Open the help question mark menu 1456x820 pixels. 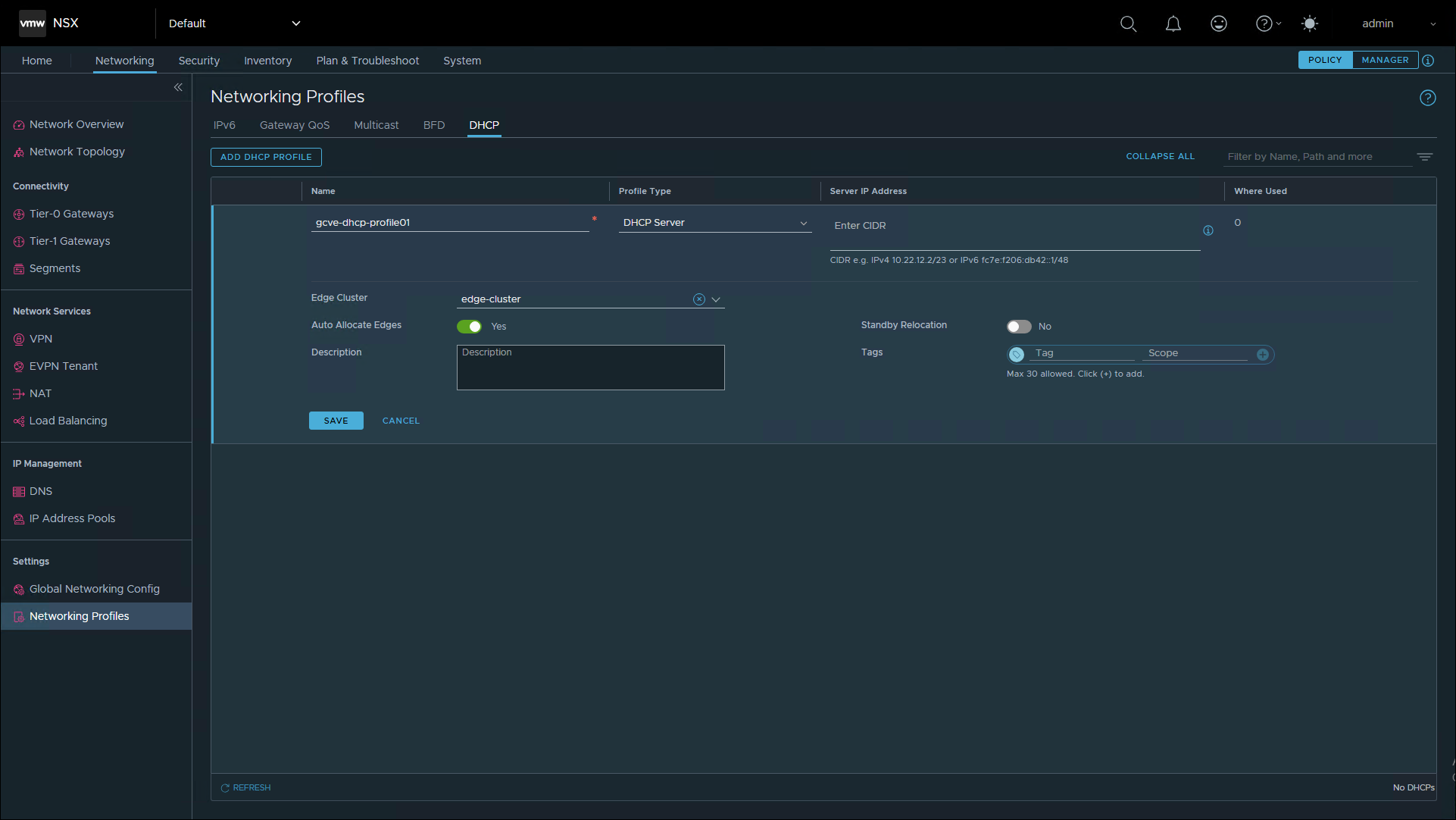tap(1268, 23)
